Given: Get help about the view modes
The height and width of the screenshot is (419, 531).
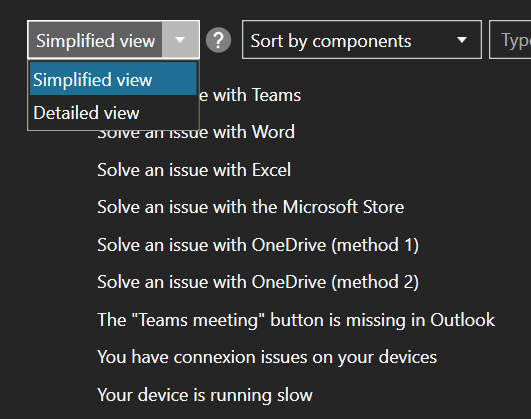Looking at the screenshot, I should 218,40.
